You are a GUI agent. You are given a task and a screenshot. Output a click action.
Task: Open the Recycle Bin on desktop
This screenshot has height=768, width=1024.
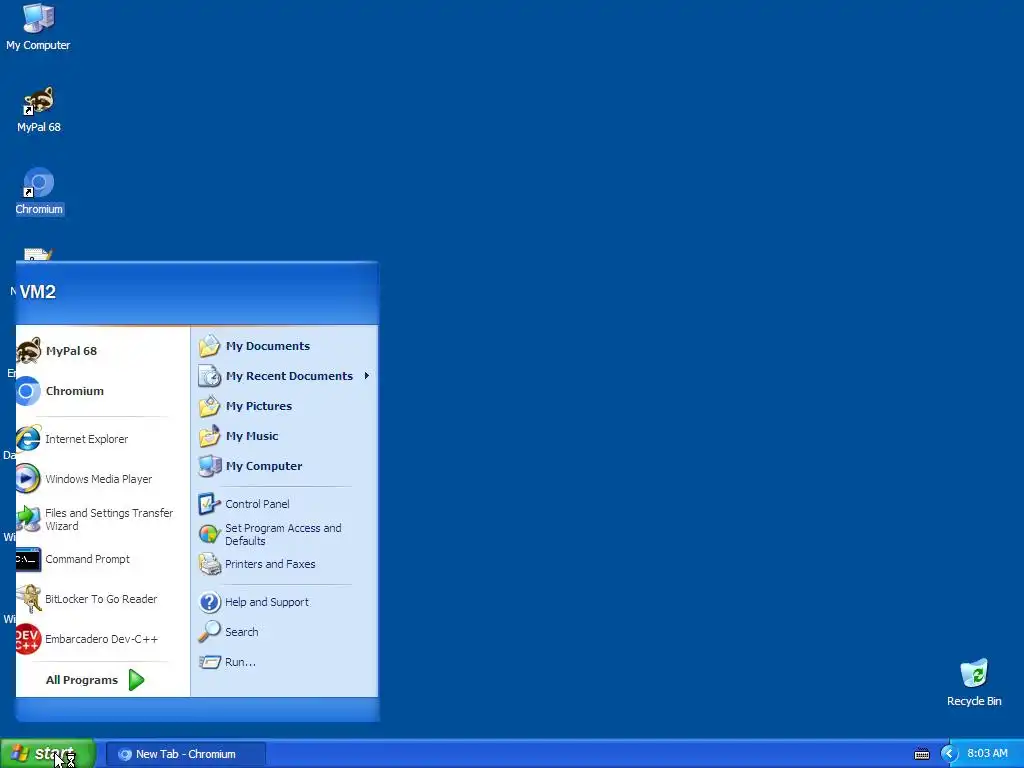pyautogui.click(x=974, y=683)
